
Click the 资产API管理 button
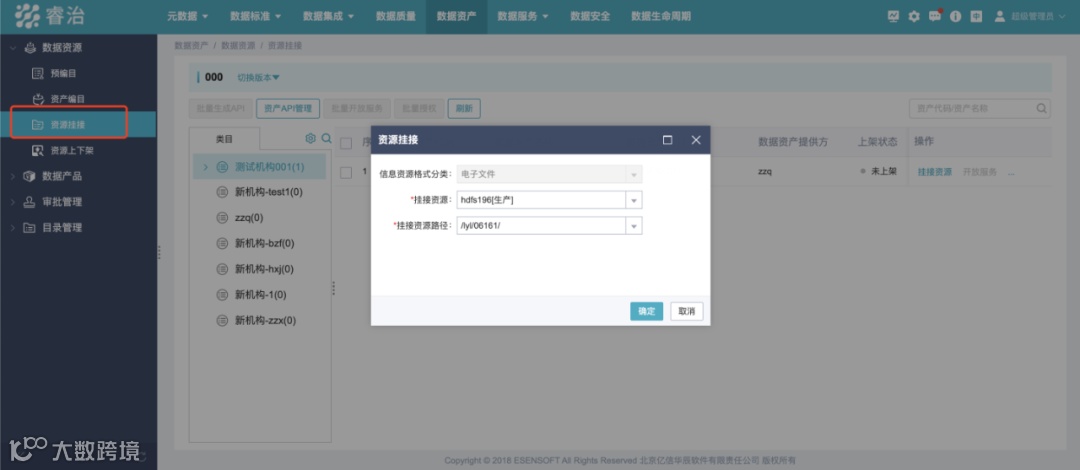click(288, 108)
